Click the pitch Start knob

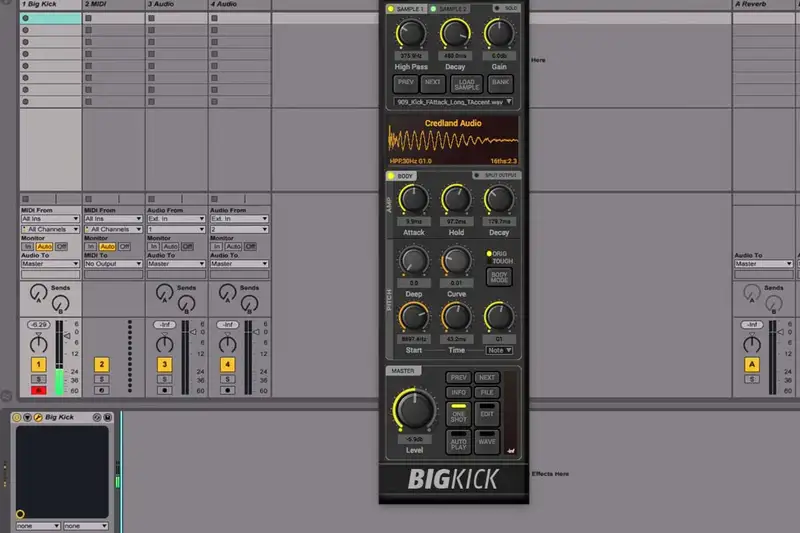tap(414, 317)
